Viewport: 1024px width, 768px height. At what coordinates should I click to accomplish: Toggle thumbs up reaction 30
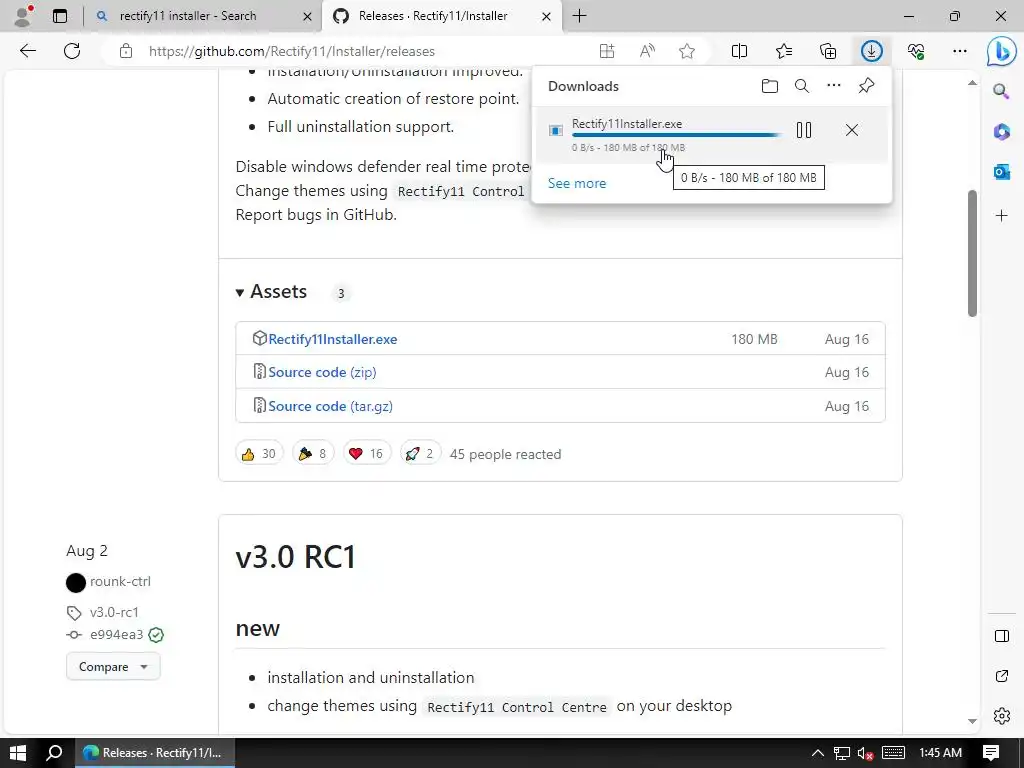[x=259, y=453]
